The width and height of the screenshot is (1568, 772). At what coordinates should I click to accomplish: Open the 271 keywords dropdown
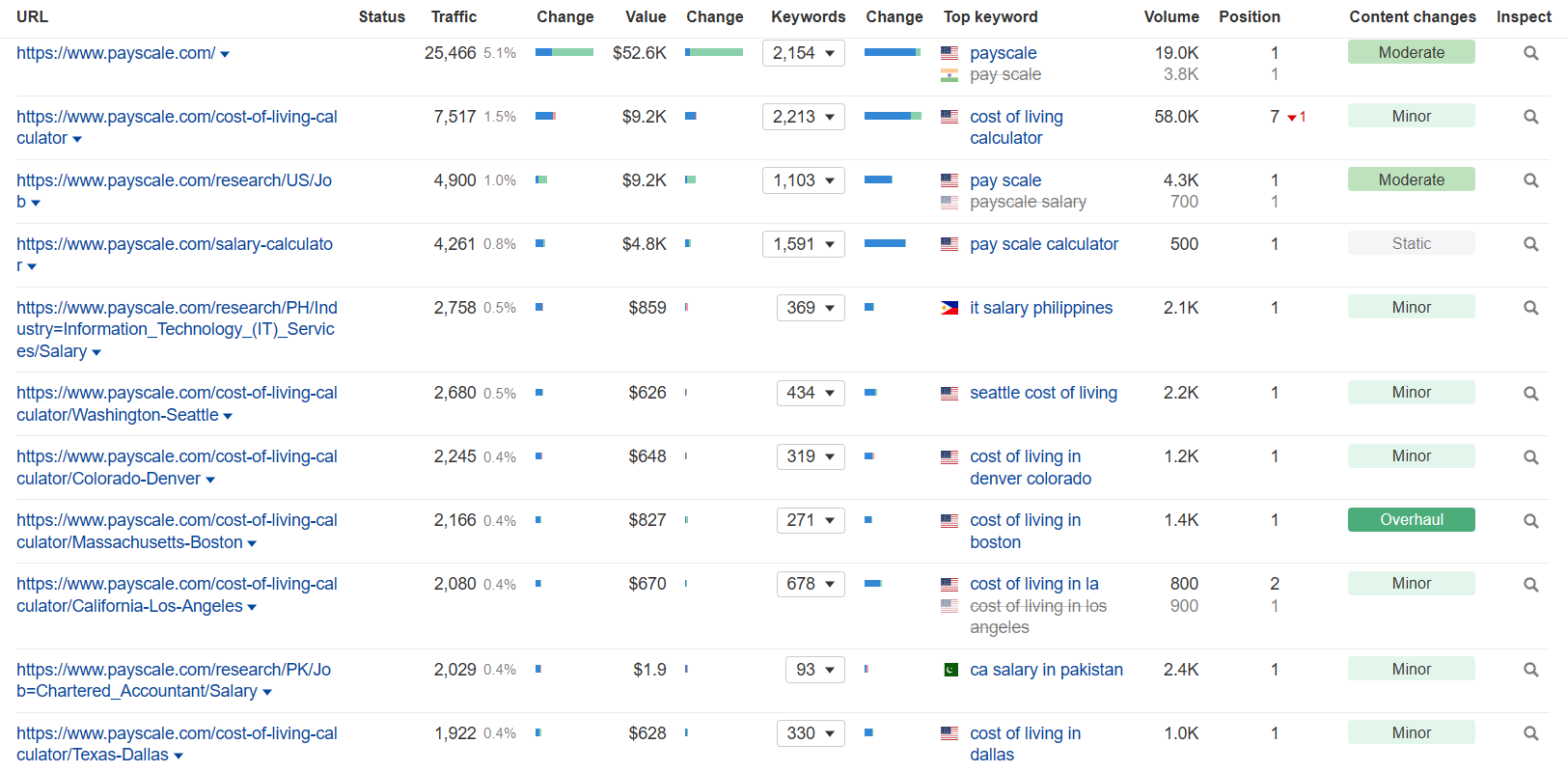(x=811, y=520)
